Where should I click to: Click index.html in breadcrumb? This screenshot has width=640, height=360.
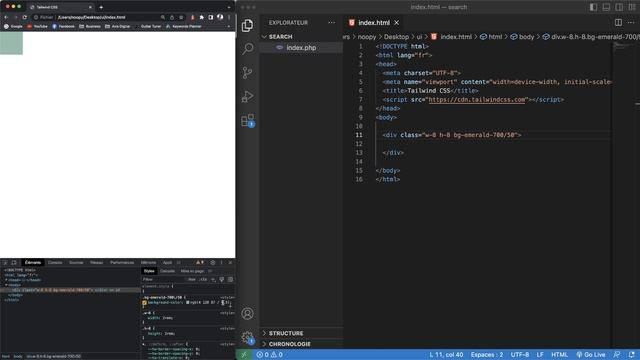[x=452, y=37]
